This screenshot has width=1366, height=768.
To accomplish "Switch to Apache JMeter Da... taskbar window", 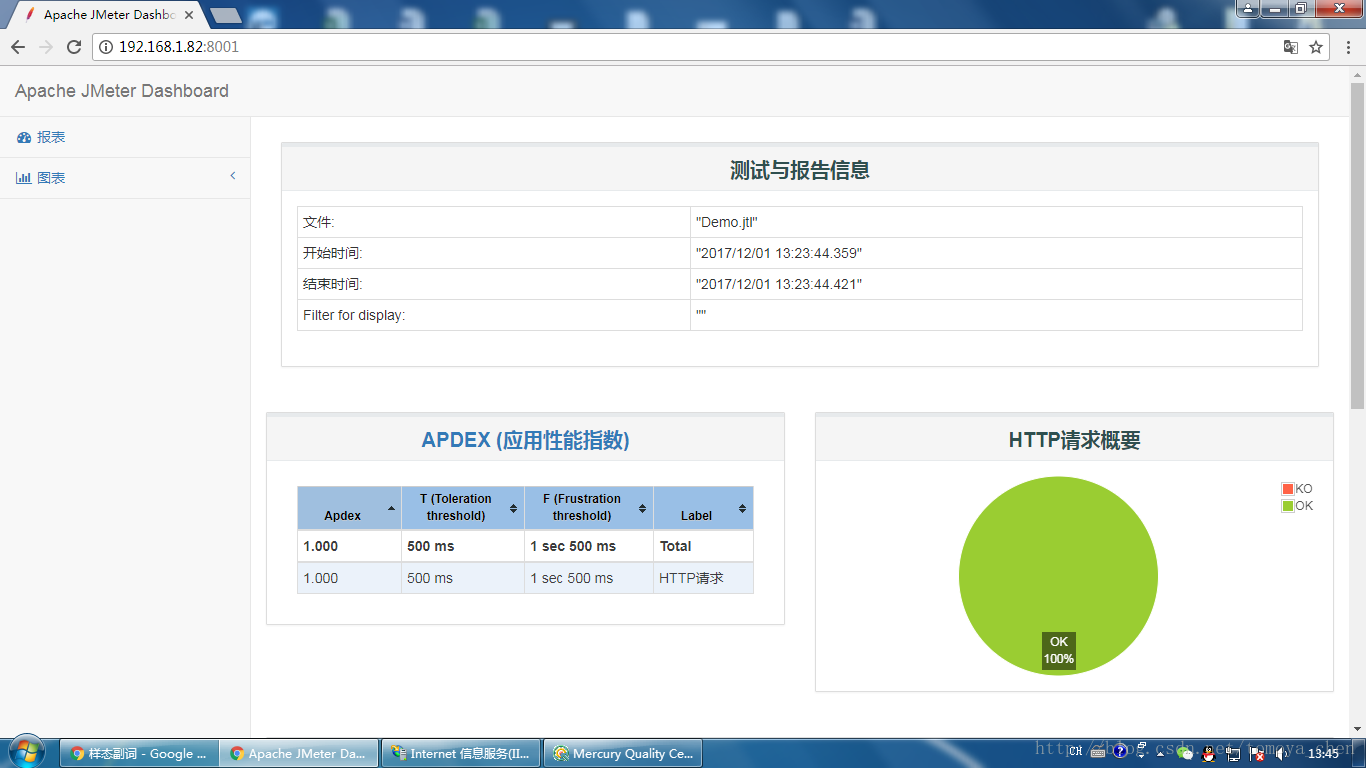I will [299, 753].
